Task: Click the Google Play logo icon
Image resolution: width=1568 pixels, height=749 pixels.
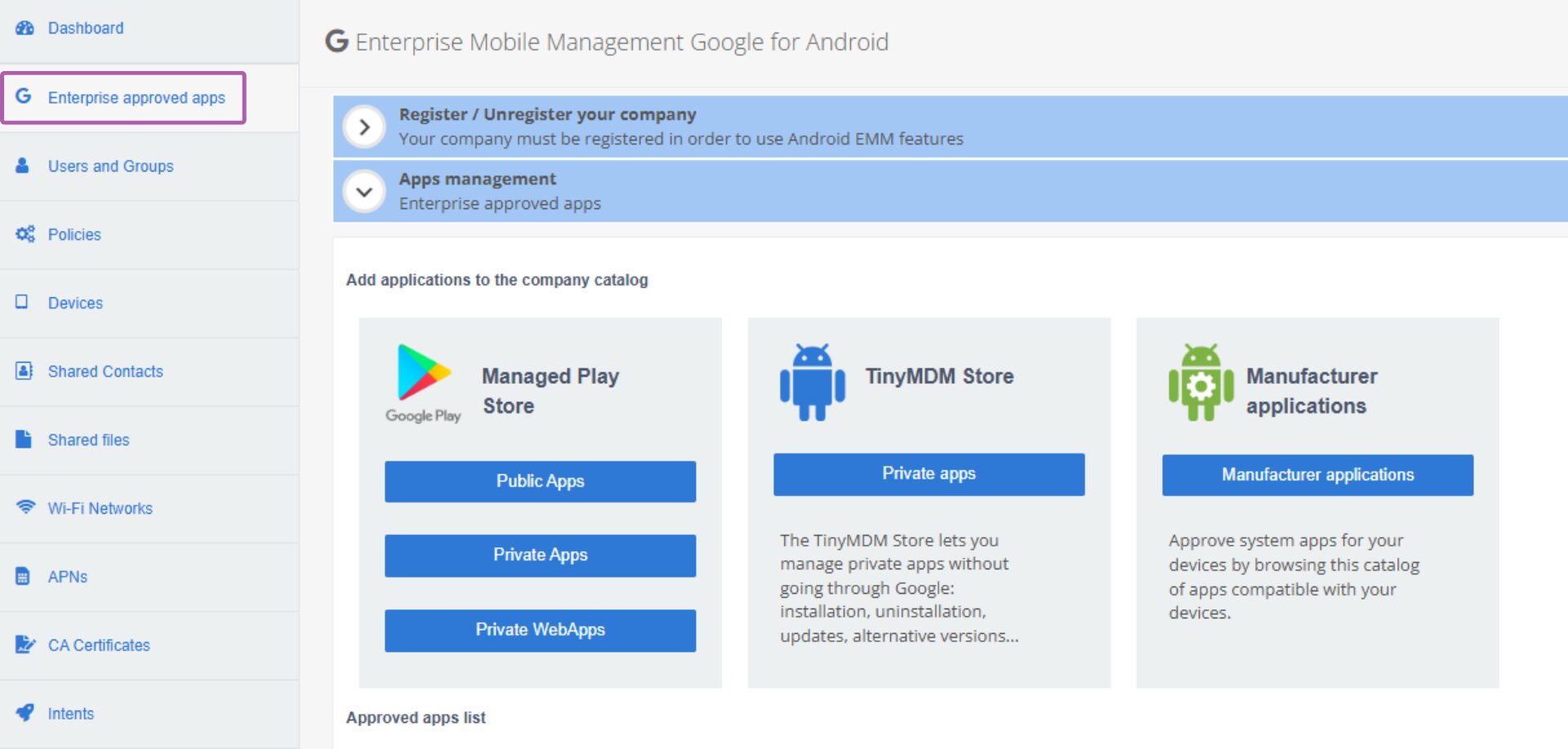Action: click(x=423, y=383)
